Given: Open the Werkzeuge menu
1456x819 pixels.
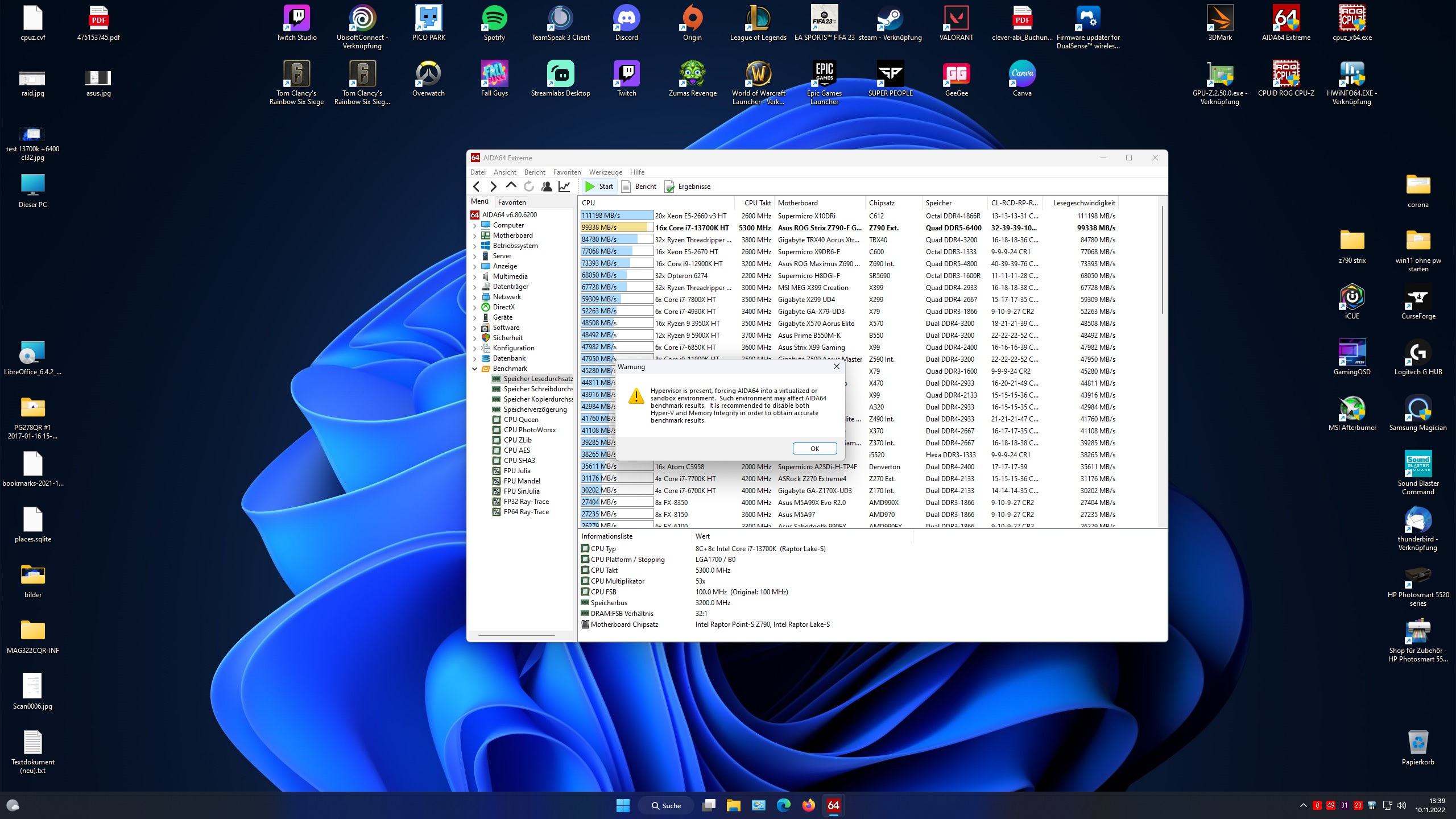Looking at the screenshot, I should point(605,172).
